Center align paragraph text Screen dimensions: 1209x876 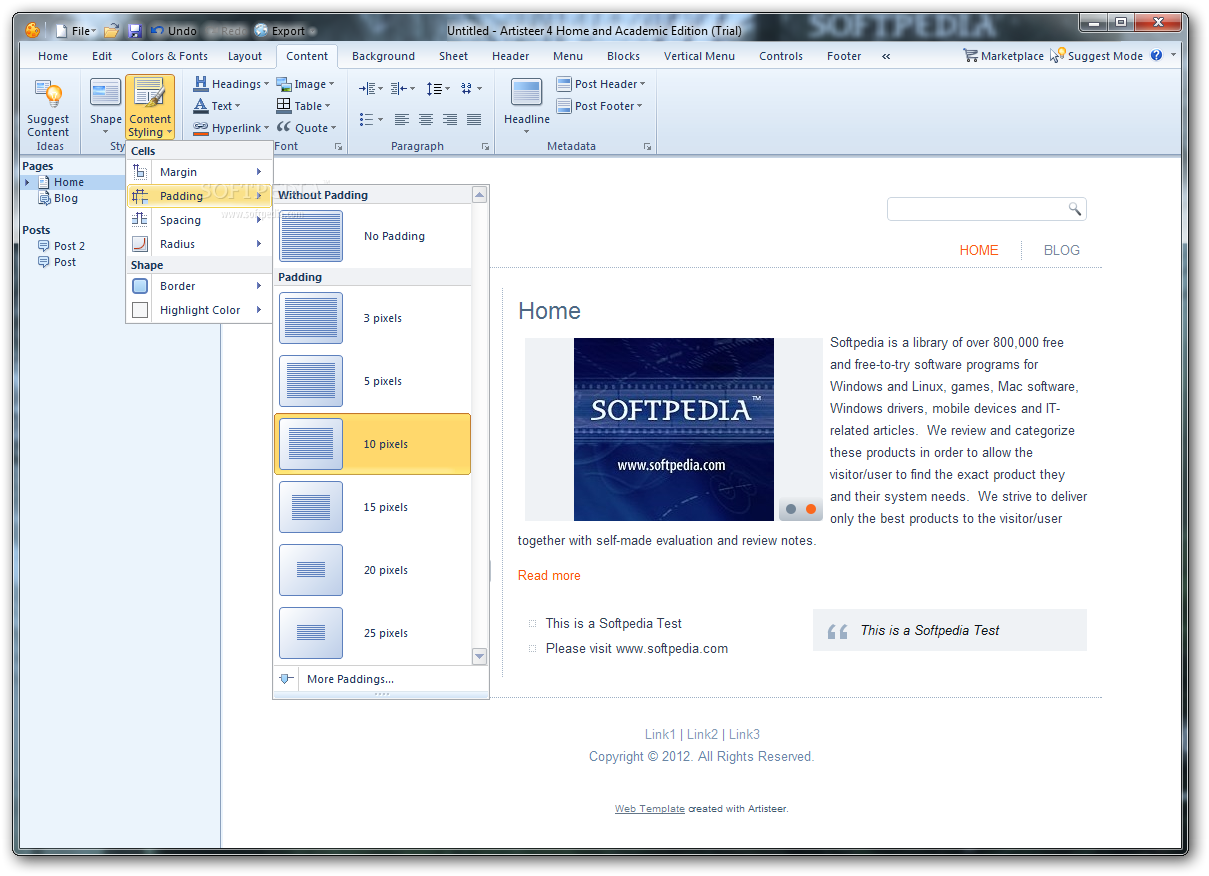(x=426, y=119)
